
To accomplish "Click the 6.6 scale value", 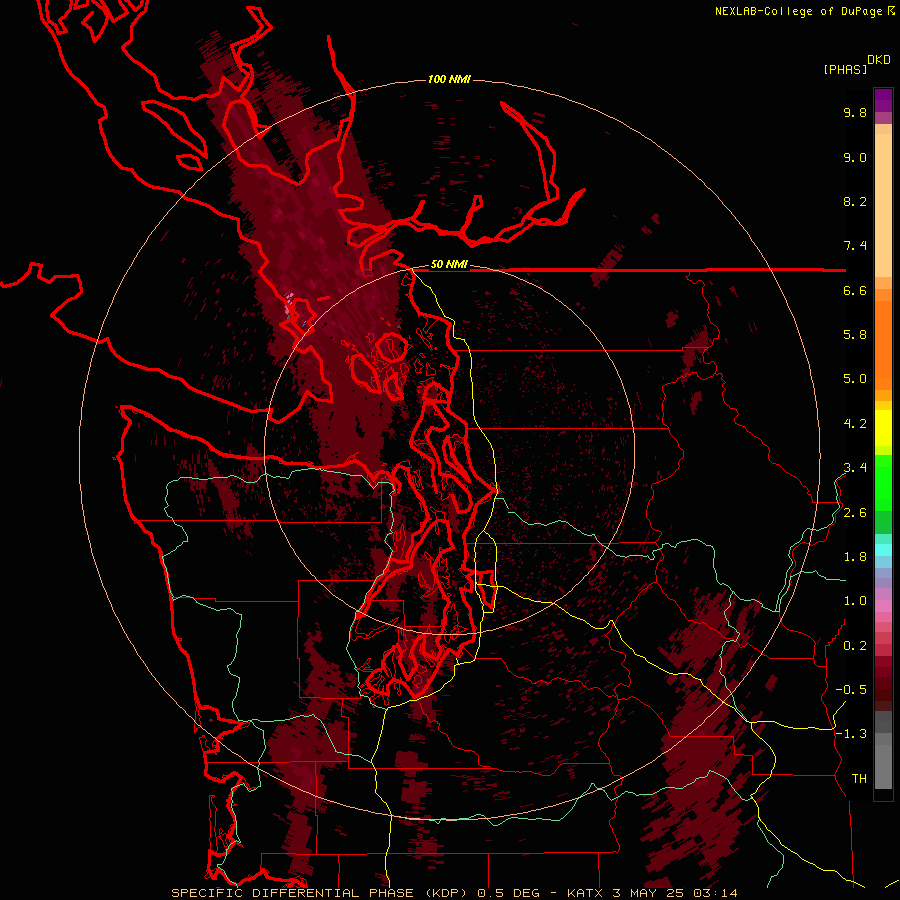I will 855,290.
